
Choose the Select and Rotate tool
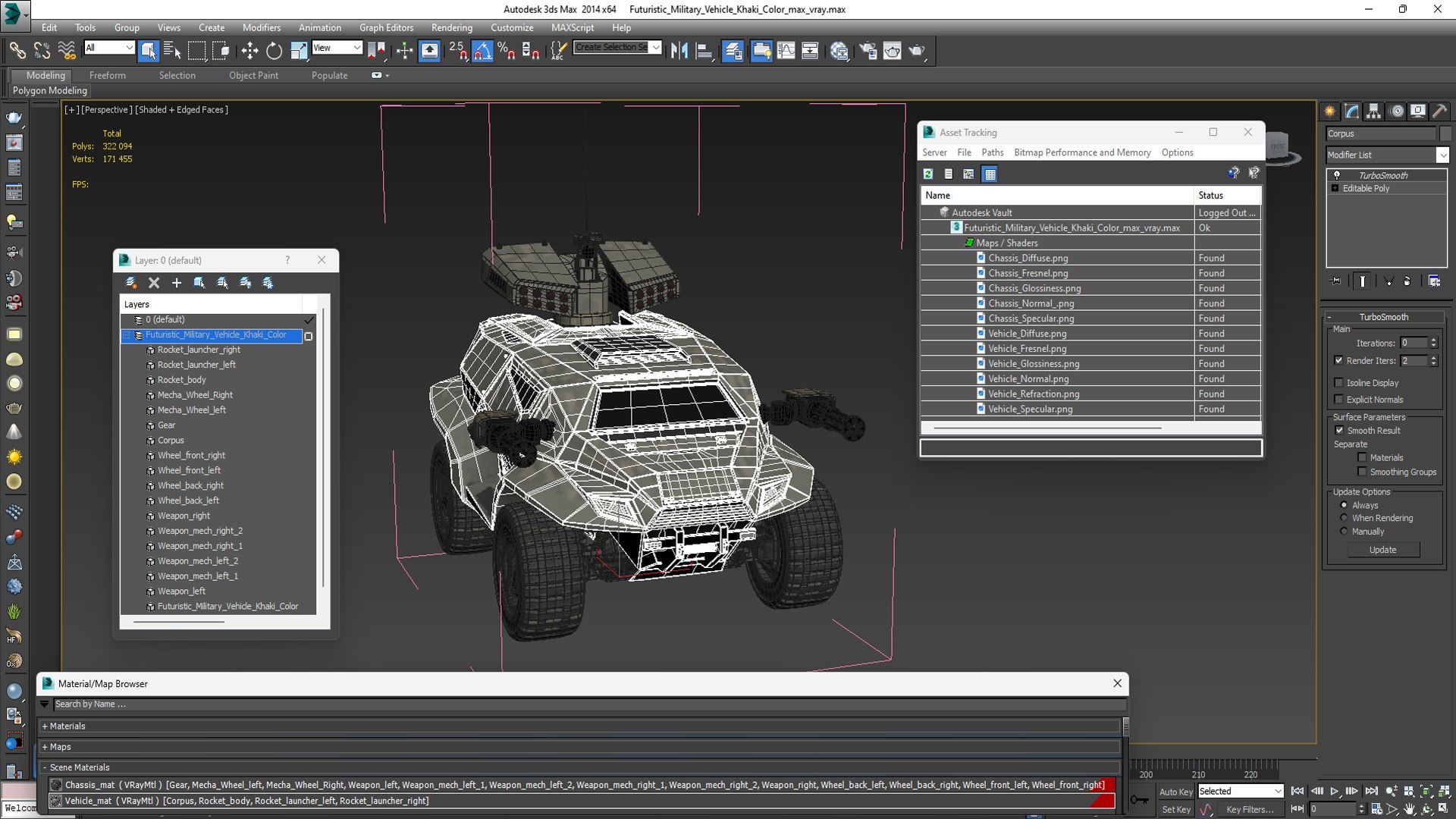click(x=274, y=51)
